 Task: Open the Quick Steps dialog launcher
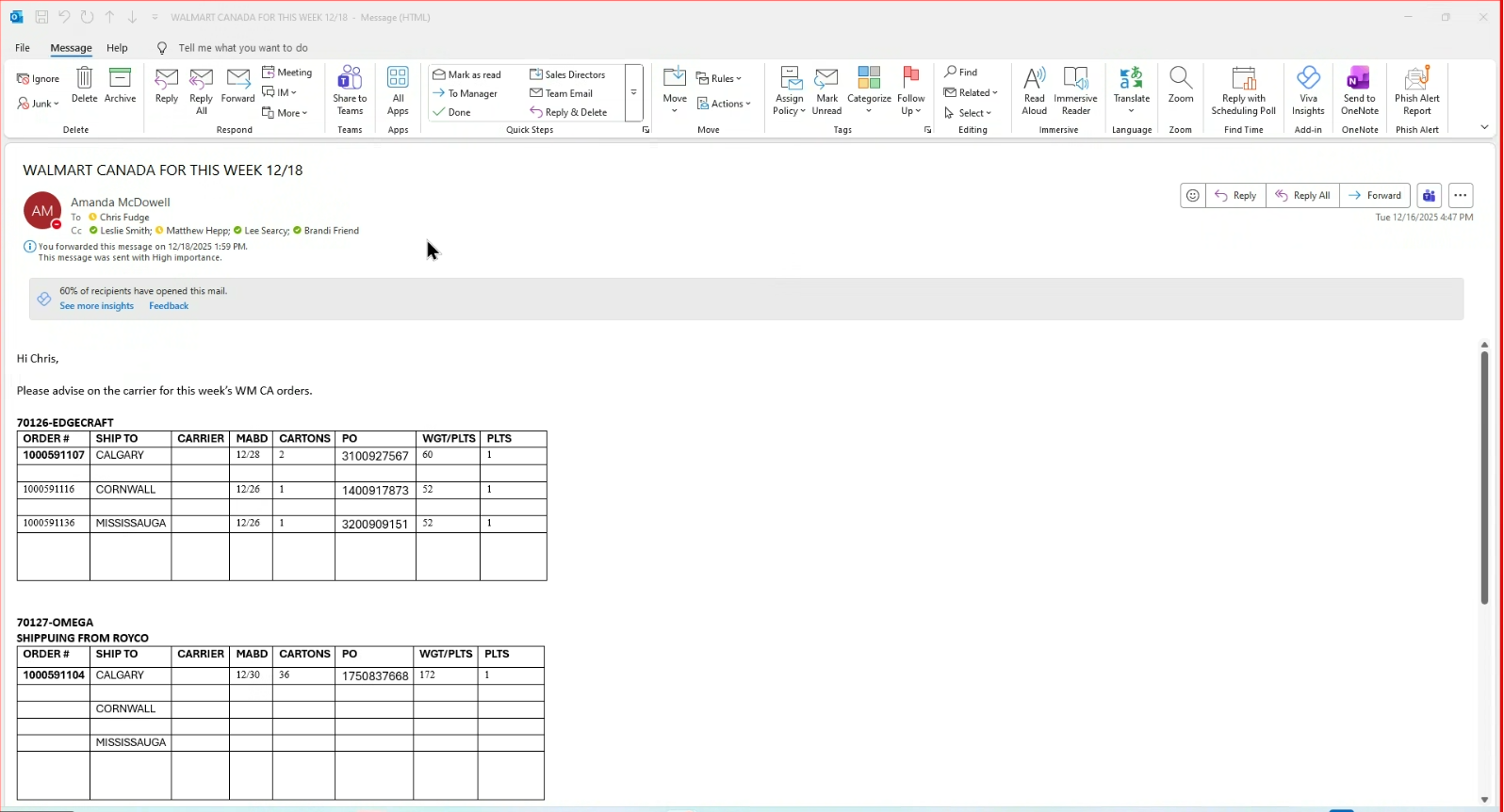click(646, 130)
